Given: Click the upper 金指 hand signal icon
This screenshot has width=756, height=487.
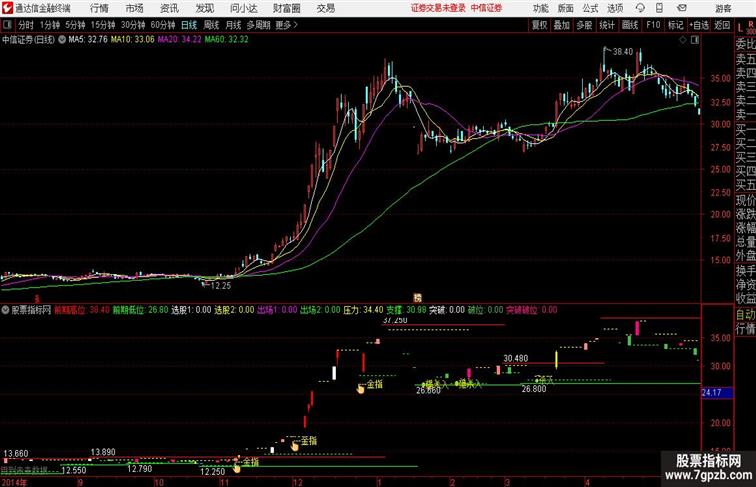Looking at the screenshot, I should click(x=361, y=389).
